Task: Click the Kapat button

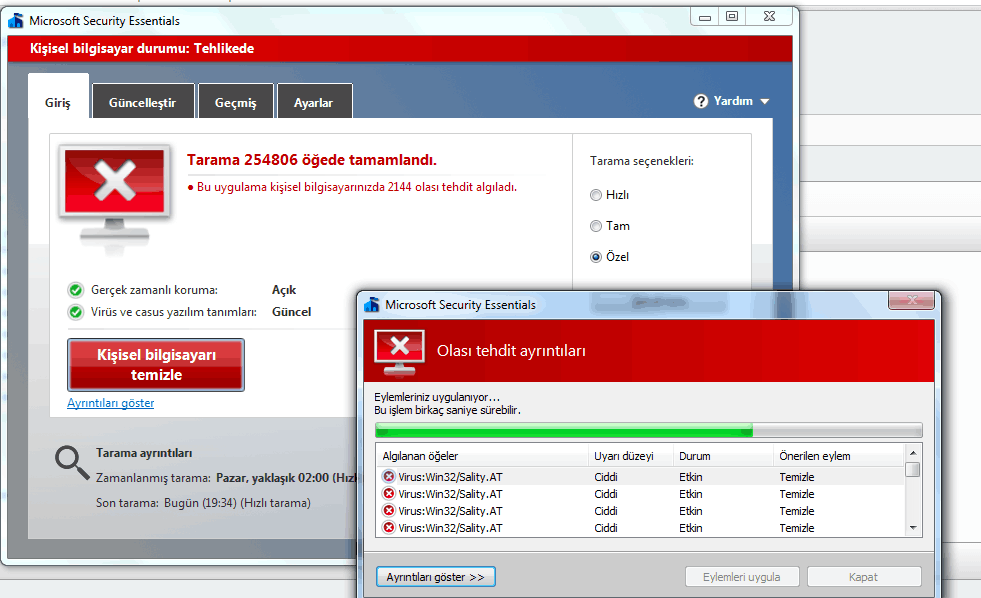Action: coord(864,577)
